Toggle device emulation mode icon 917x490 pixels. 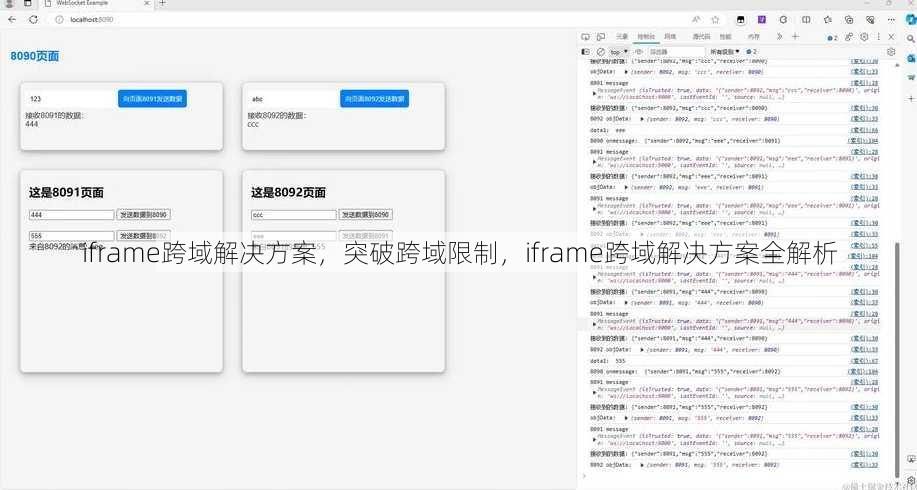(600, 37)
